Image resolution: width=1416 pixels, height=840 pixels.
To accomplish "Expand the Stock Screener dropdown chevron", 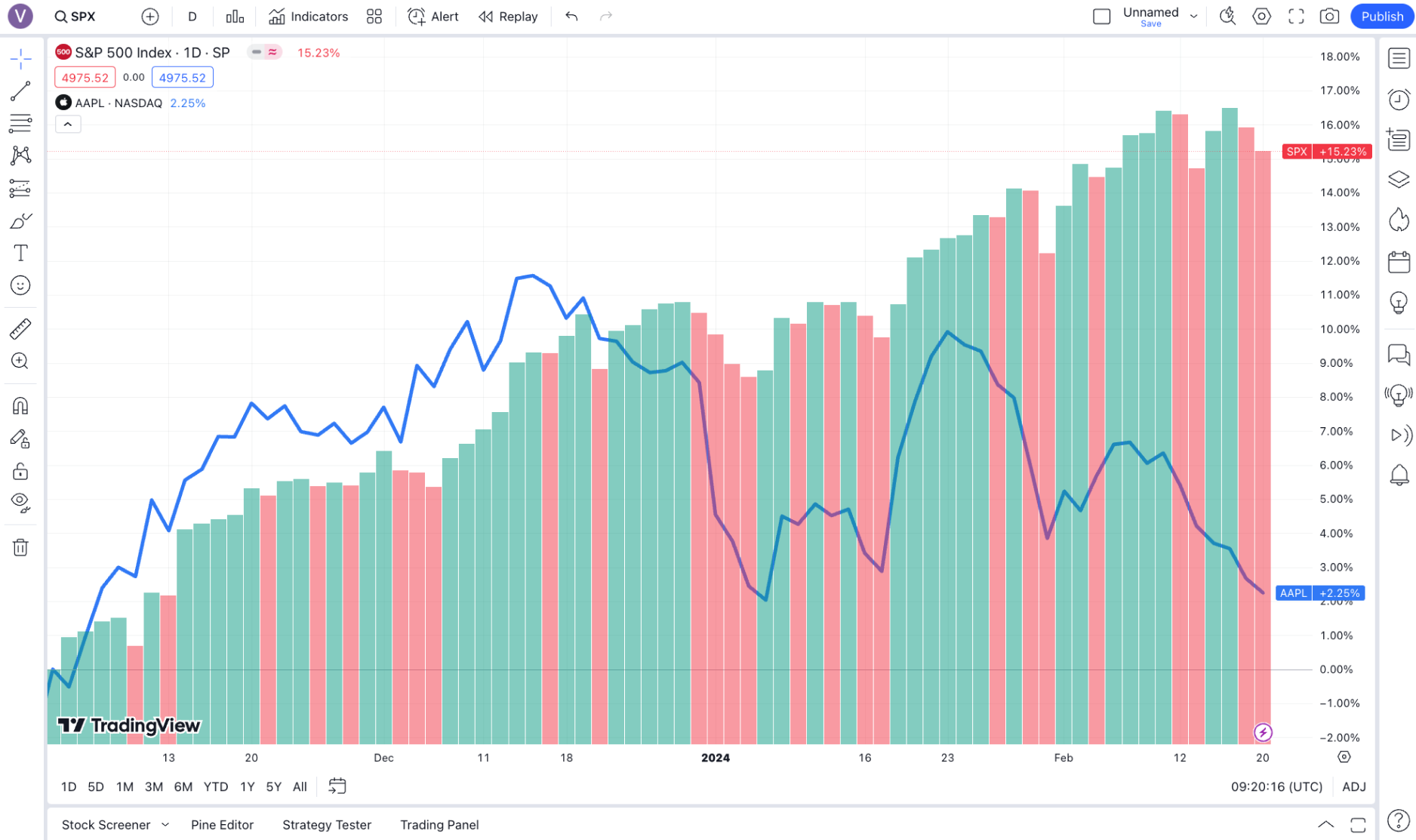I will pyautogui.click(x=165, y=824).
